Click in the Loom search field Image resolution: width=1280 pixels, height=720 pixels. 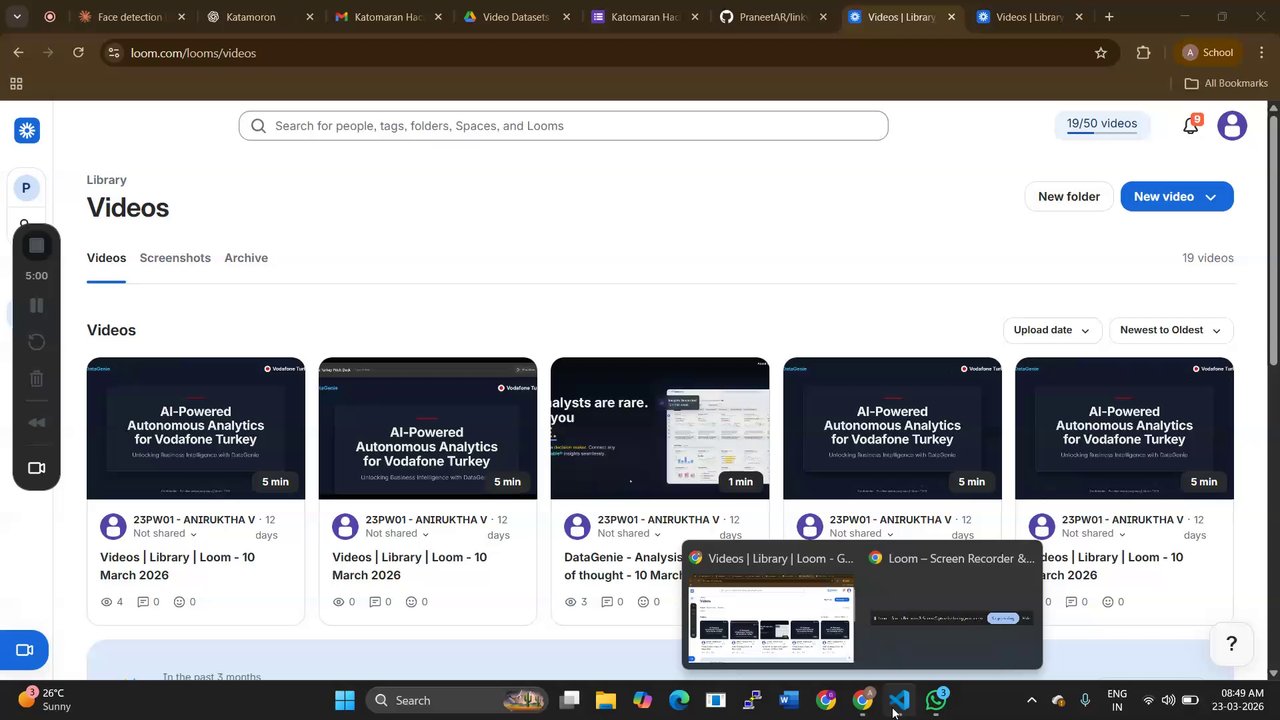click(563, 126)
